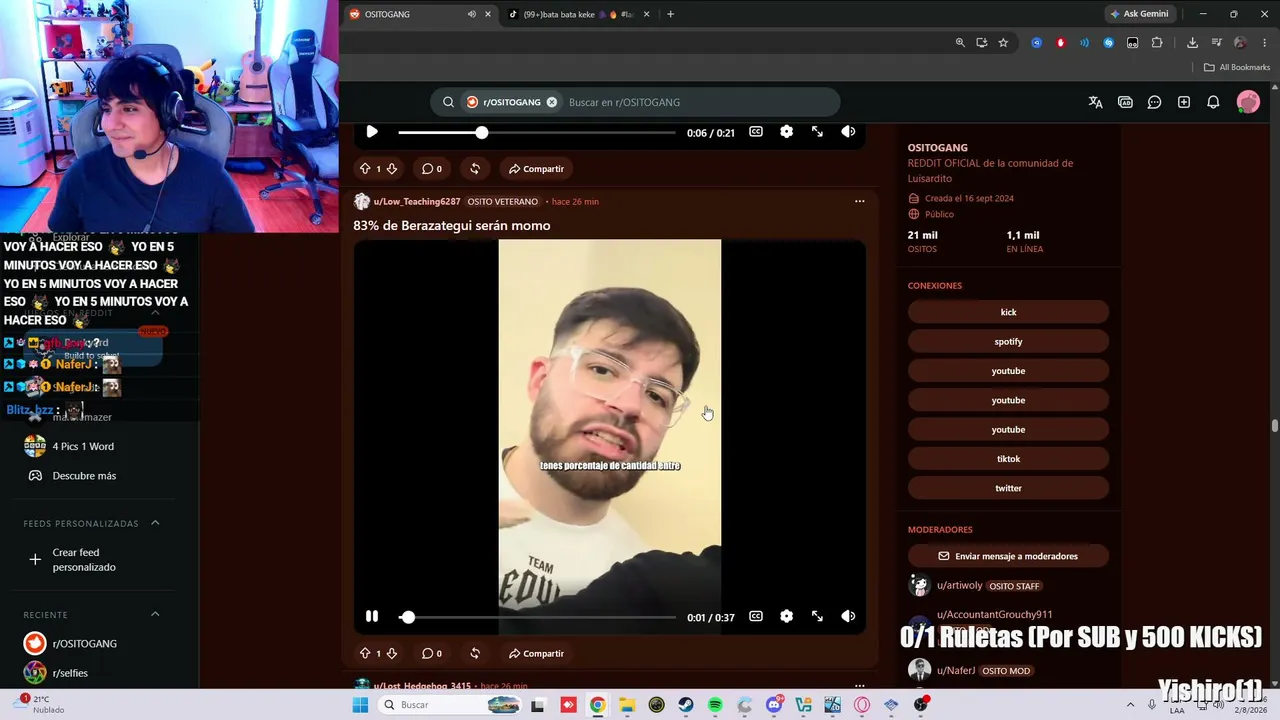Open the kick connection link
The image size is (1280, 720).
[1008, 312]
